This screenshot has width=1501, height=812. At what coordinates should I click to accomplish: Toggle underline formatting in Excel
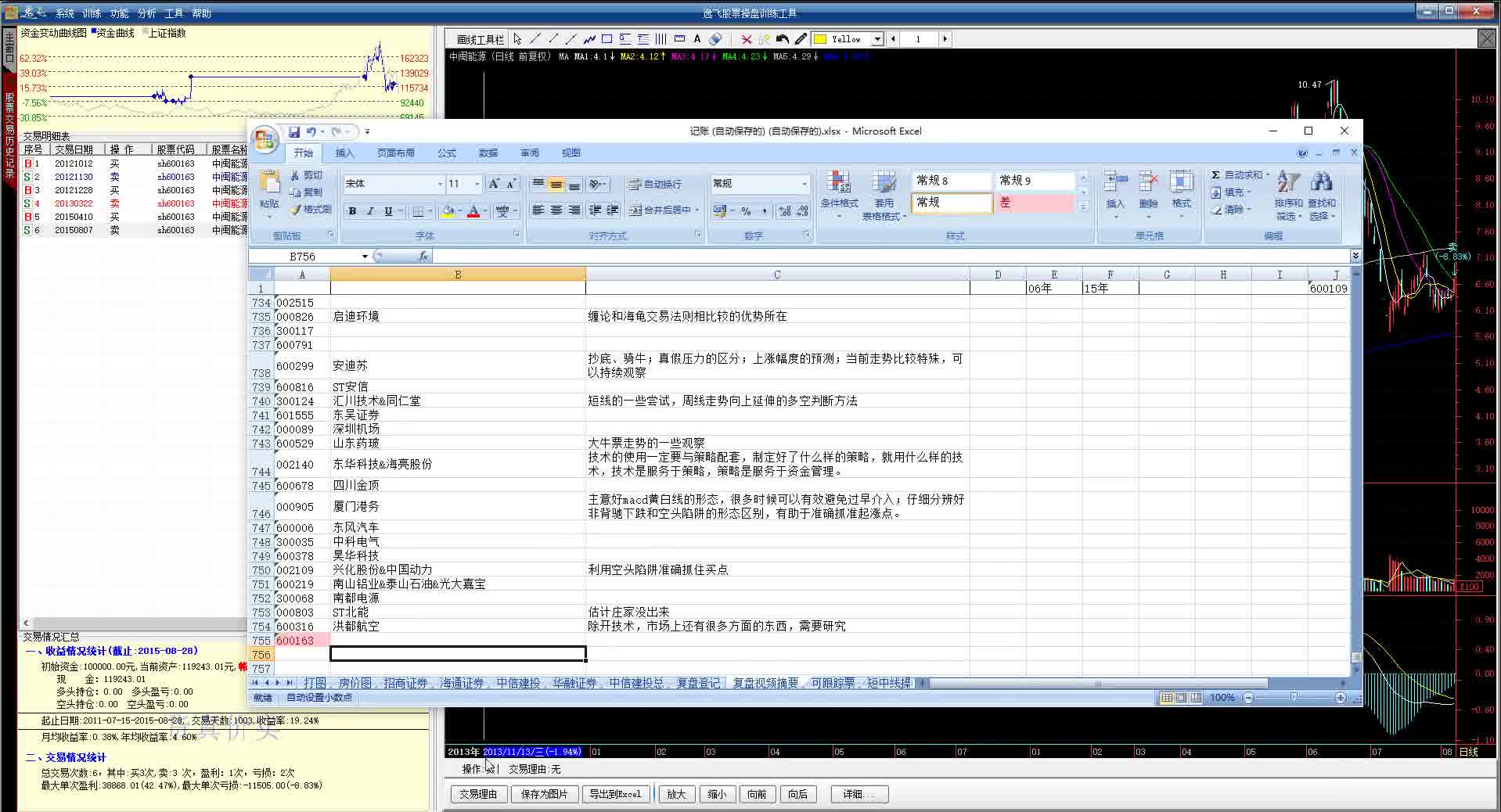388,211
